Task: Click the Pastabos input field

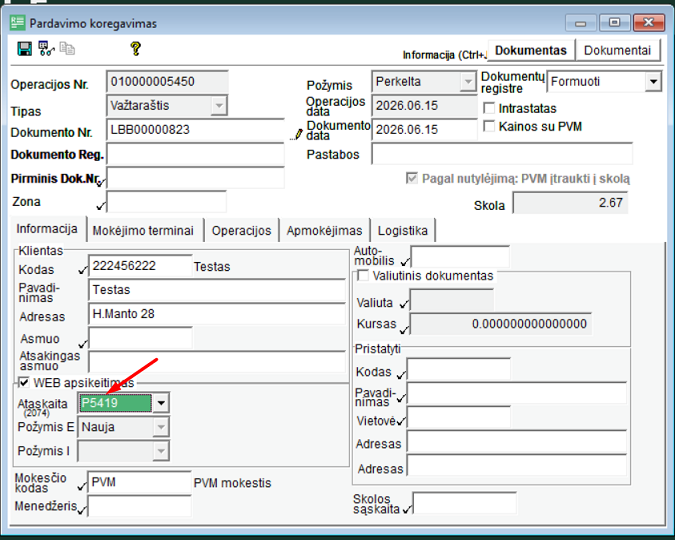Action: (x=502, y=154)
